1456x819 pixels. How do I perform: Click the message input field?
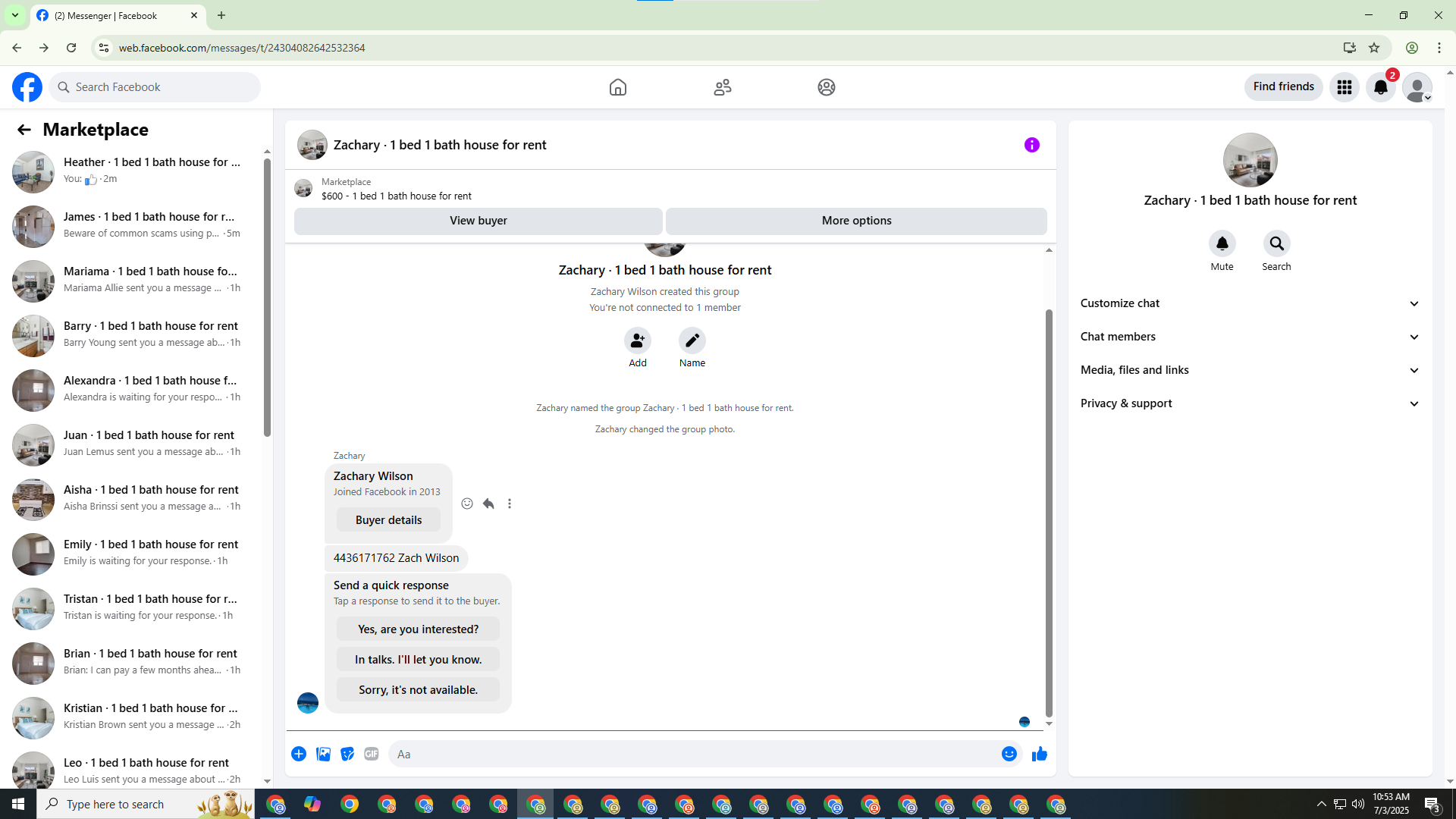coord(694,754)
